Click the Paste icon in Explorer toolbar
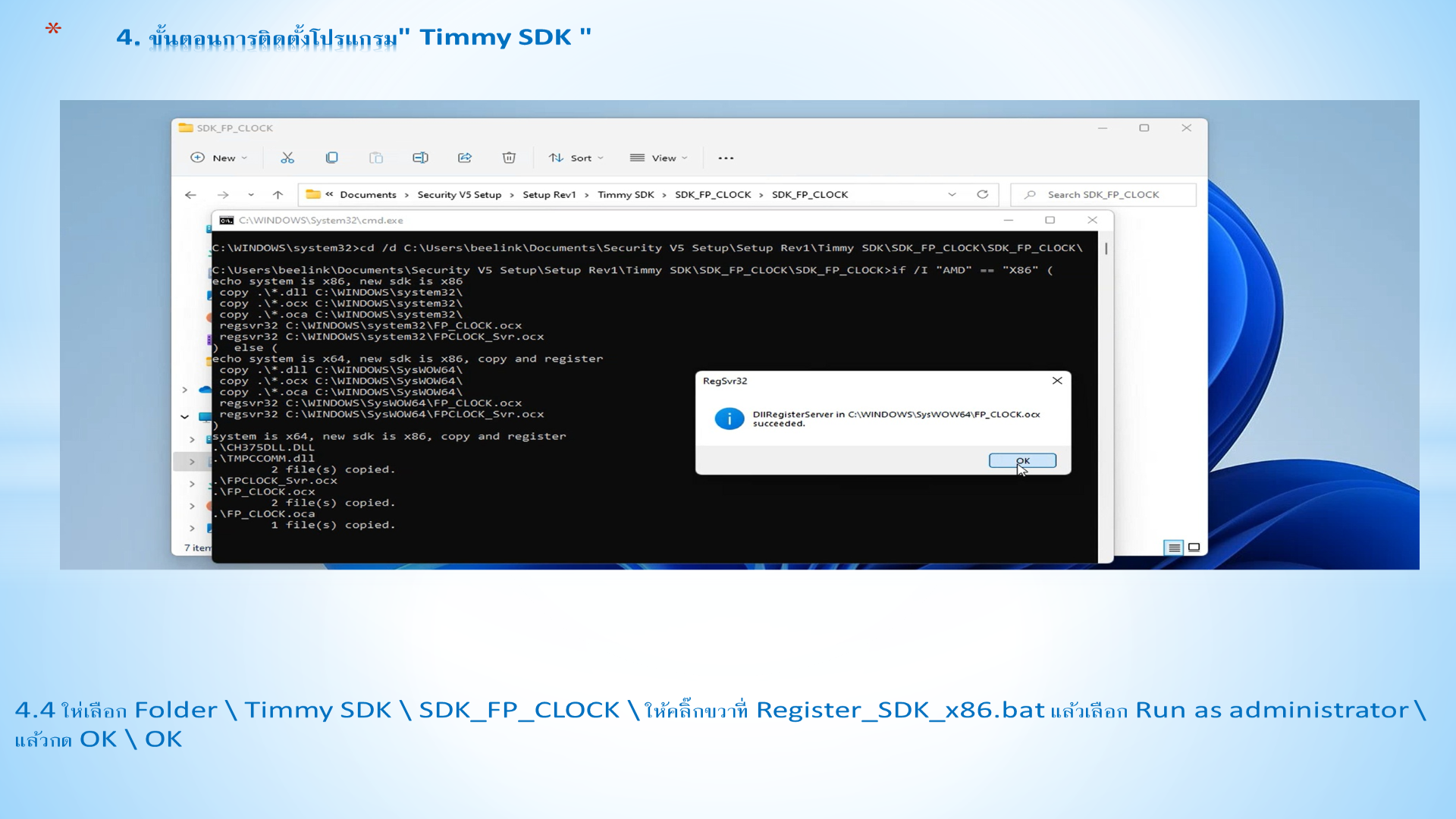The width and height of the screenshot is (1456, 819). coord(376,158)
